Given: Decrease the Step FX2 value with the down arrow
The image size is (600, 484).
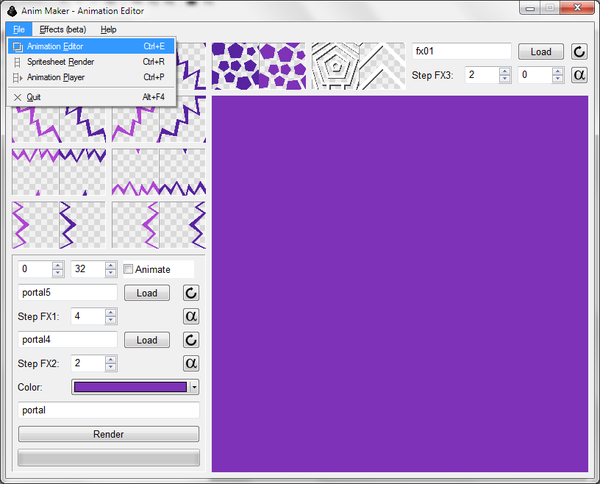Looking at the screenshot, I should 111,367.
